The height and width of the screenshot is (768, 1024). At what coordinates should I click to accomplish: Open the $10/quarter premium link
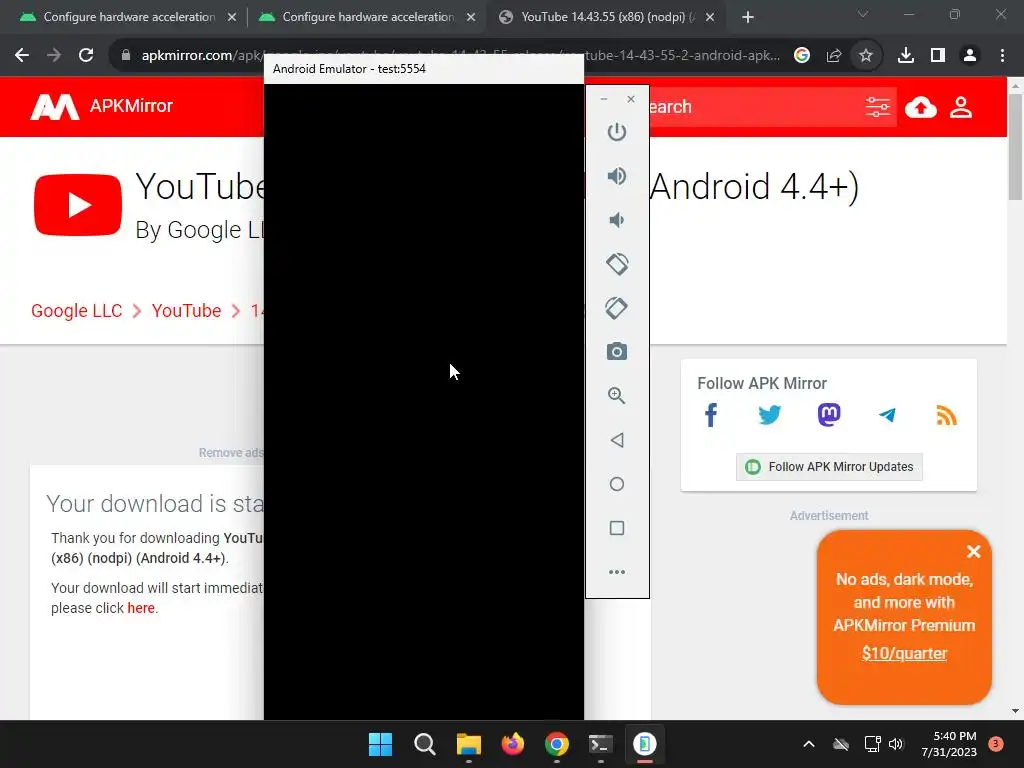pyautogui.click(x=904, y=653)
